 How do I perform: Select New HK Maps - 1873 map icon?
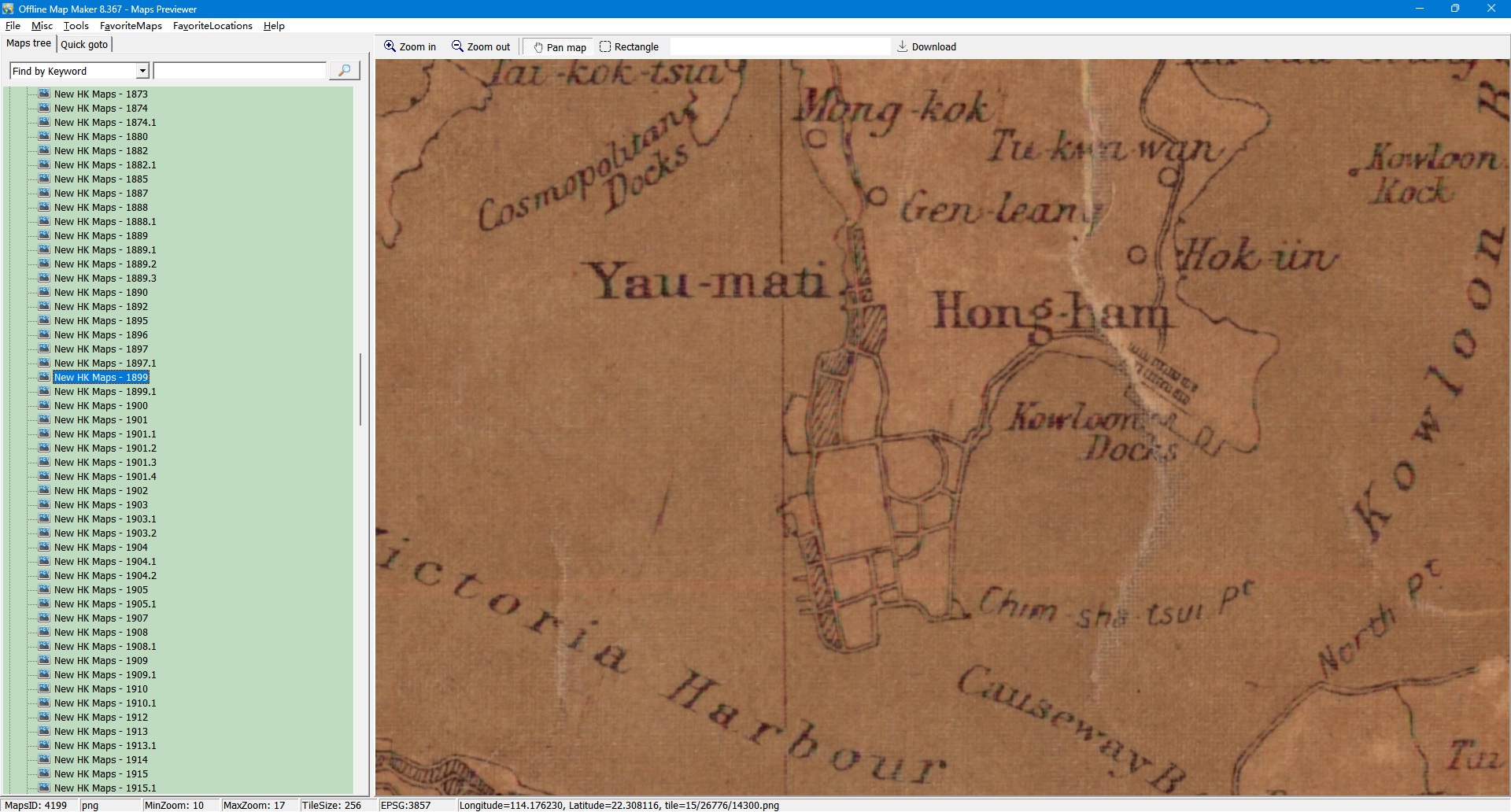[45, 94]
